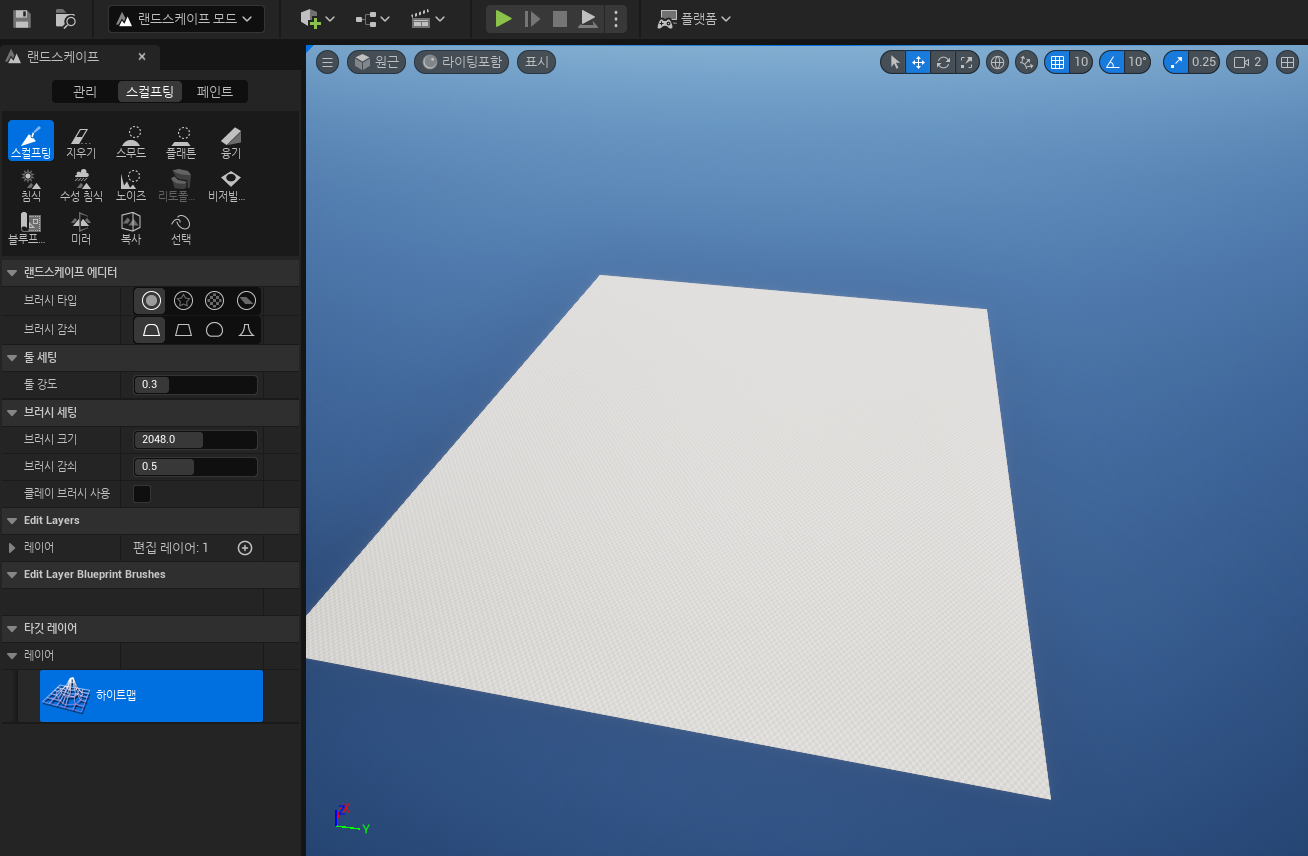Click the stop playback button
The height and width of the screenshot is (856, 1308).
tap(560, 18)
